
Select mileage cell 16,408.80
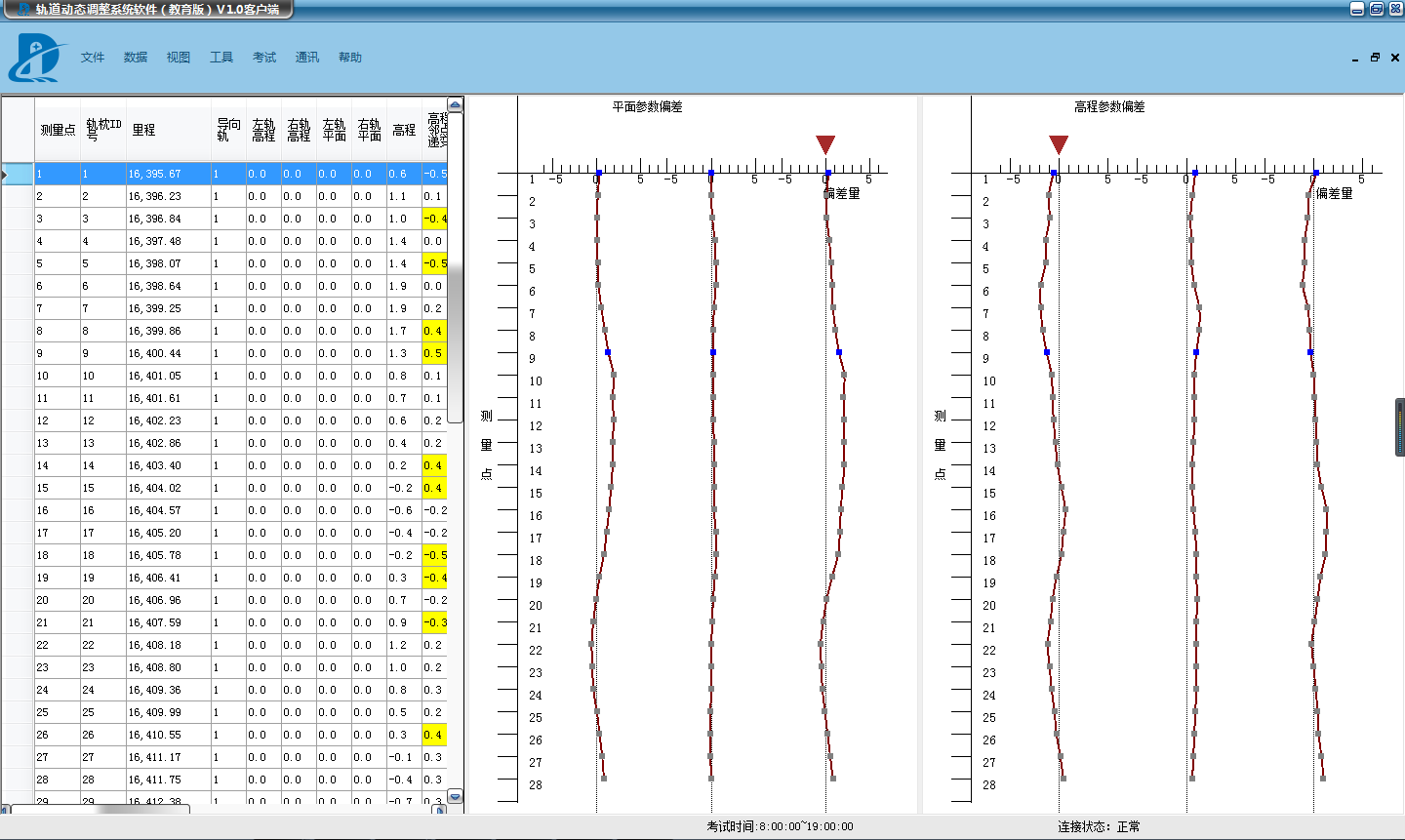click(169, 667)
